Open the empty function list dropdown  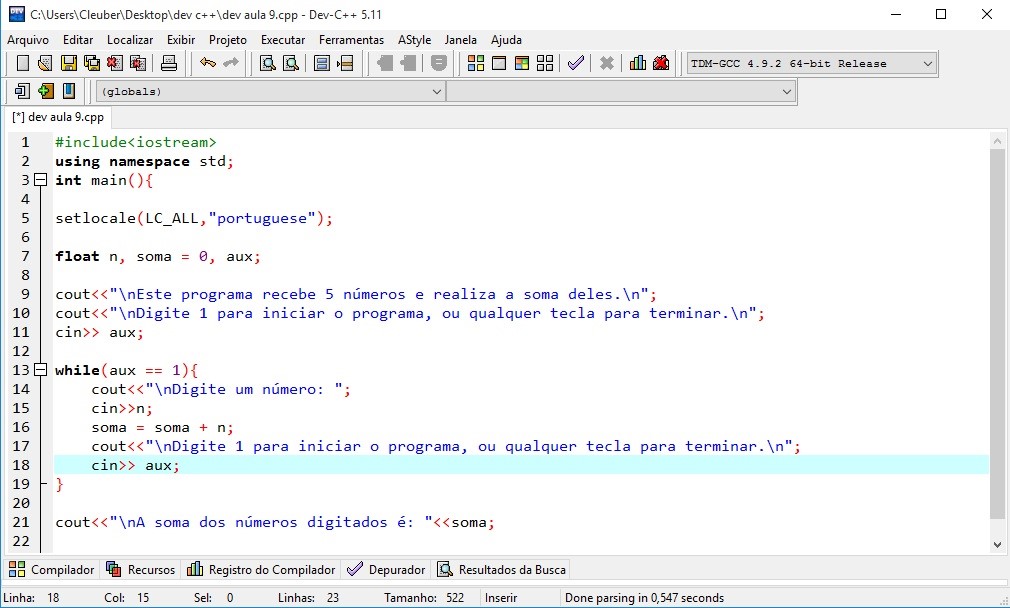[621, 91]
